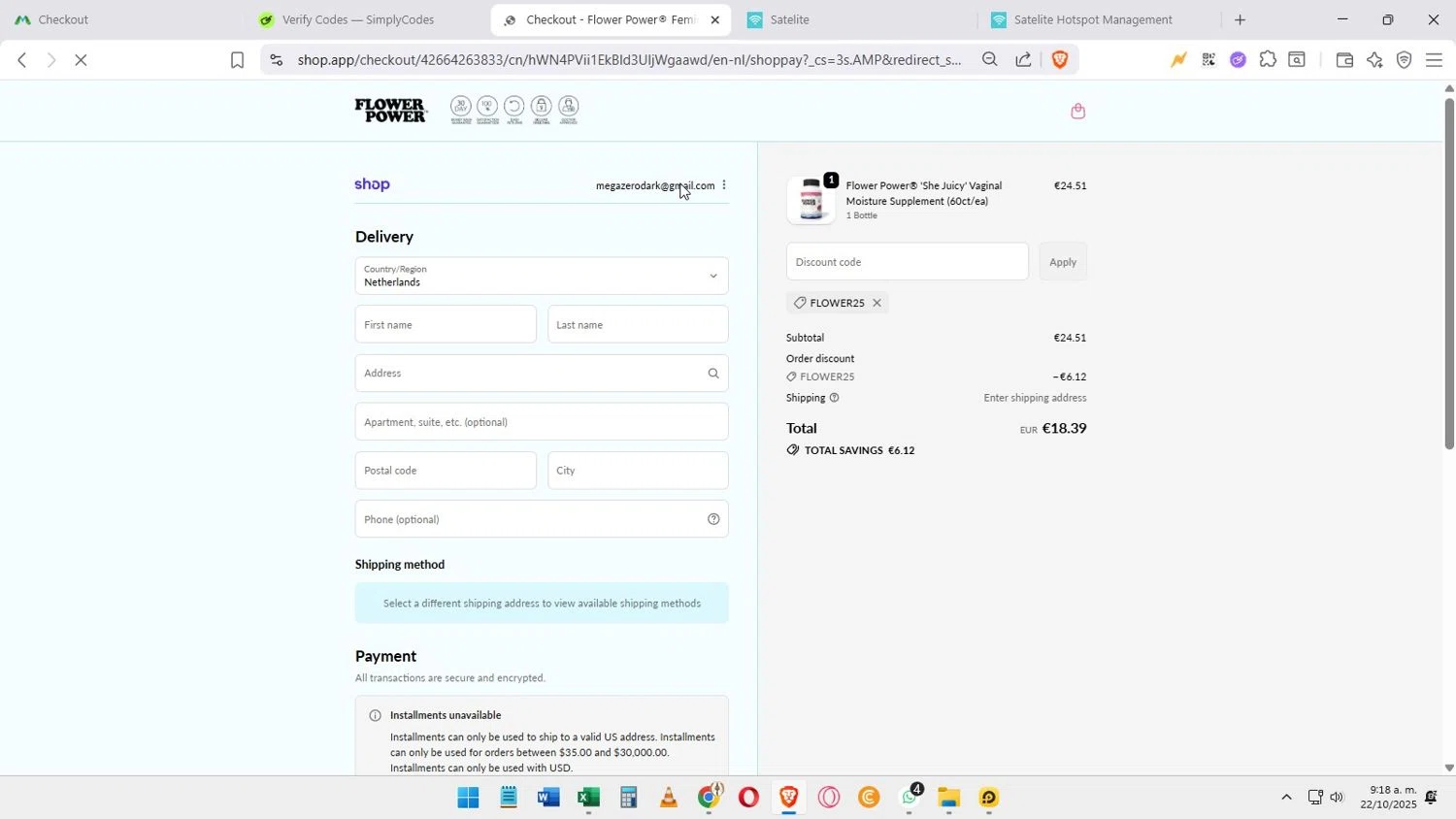Click the megazerodark email account text

pyautogui.click(x=655, y=185)
